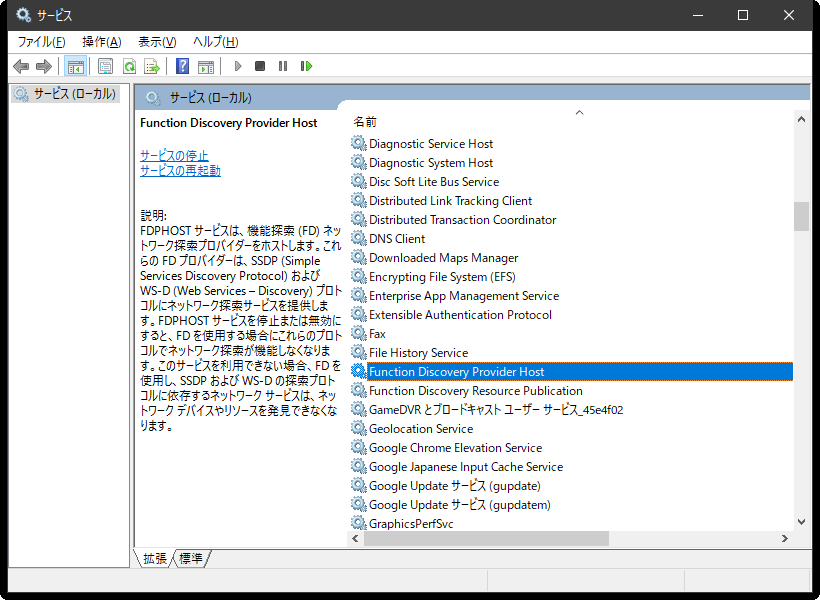Click gear icon beside Geolocation Service
This screenshot has width=820, height=600.
point(358,428)
